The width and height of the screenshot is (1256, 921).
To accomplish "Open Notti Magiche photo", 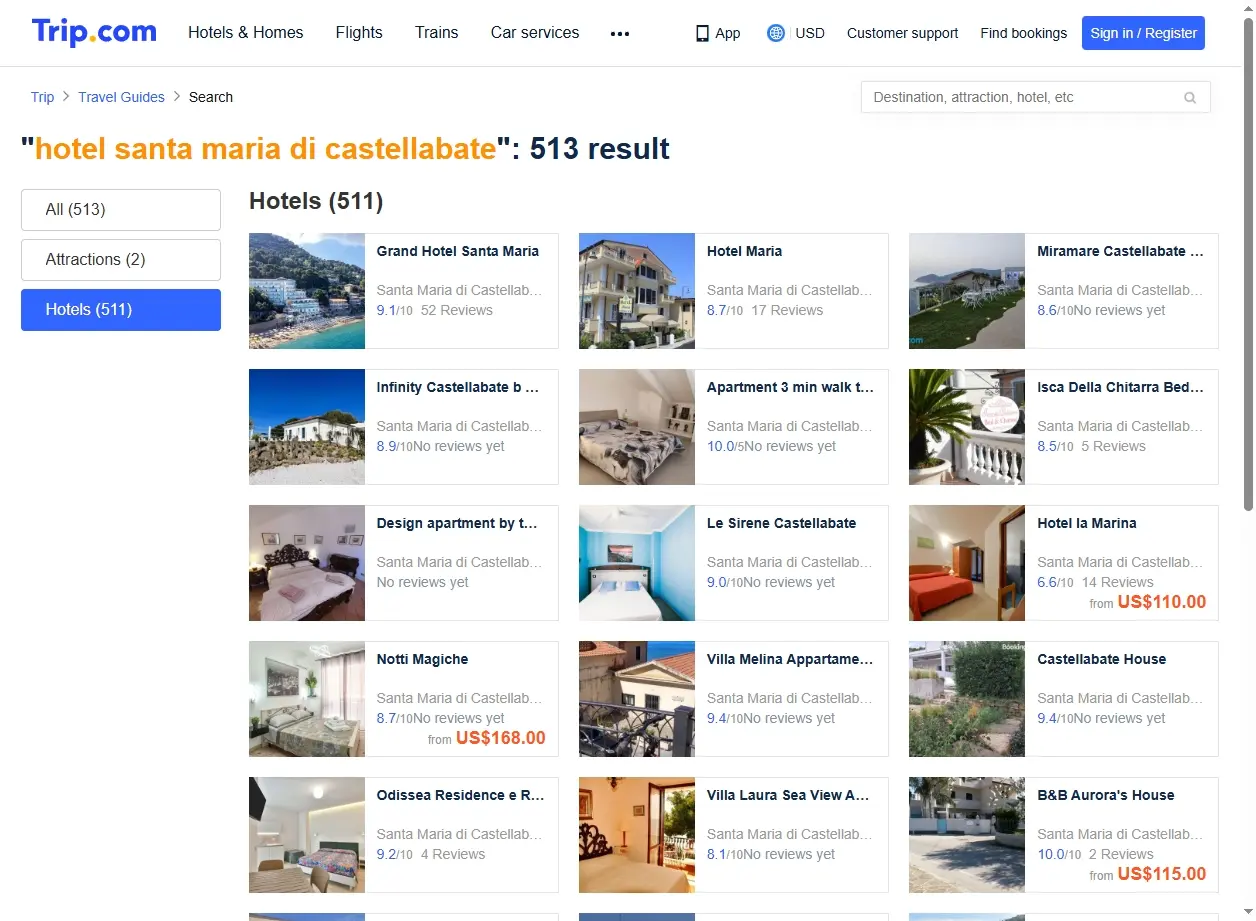I will [307, 699].
